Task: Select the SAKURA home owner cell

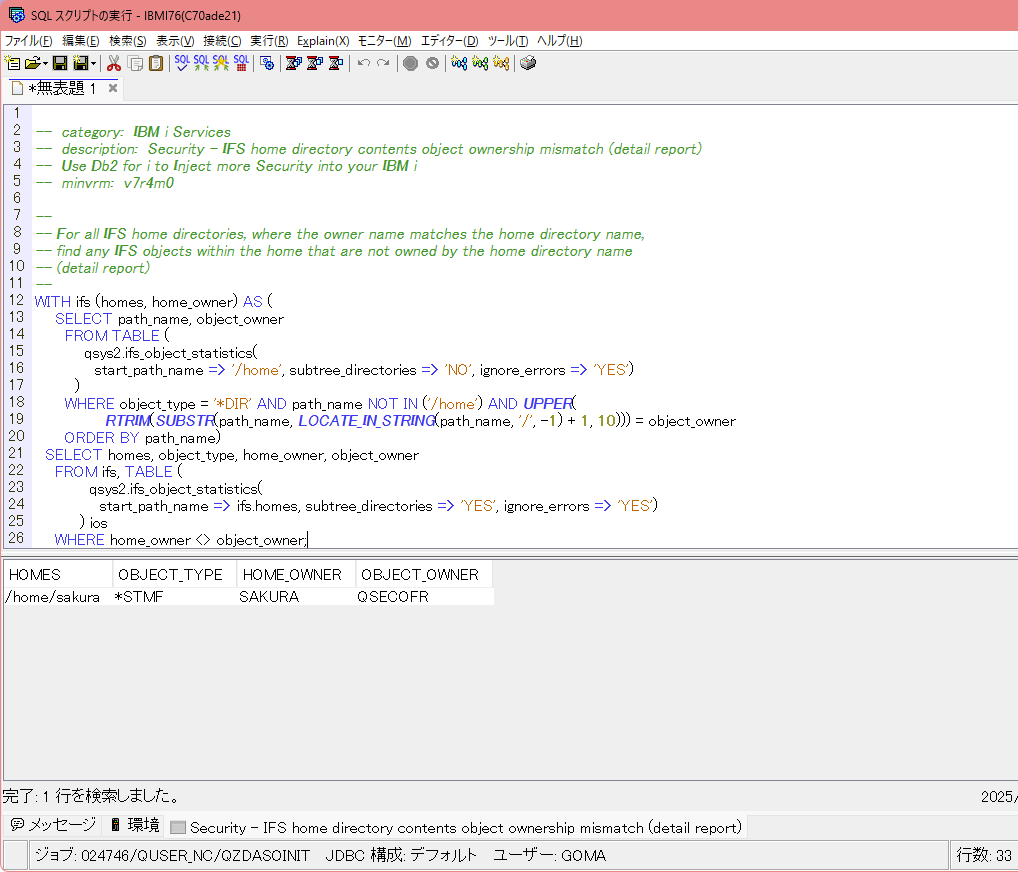Action: (x=296, y=597)
